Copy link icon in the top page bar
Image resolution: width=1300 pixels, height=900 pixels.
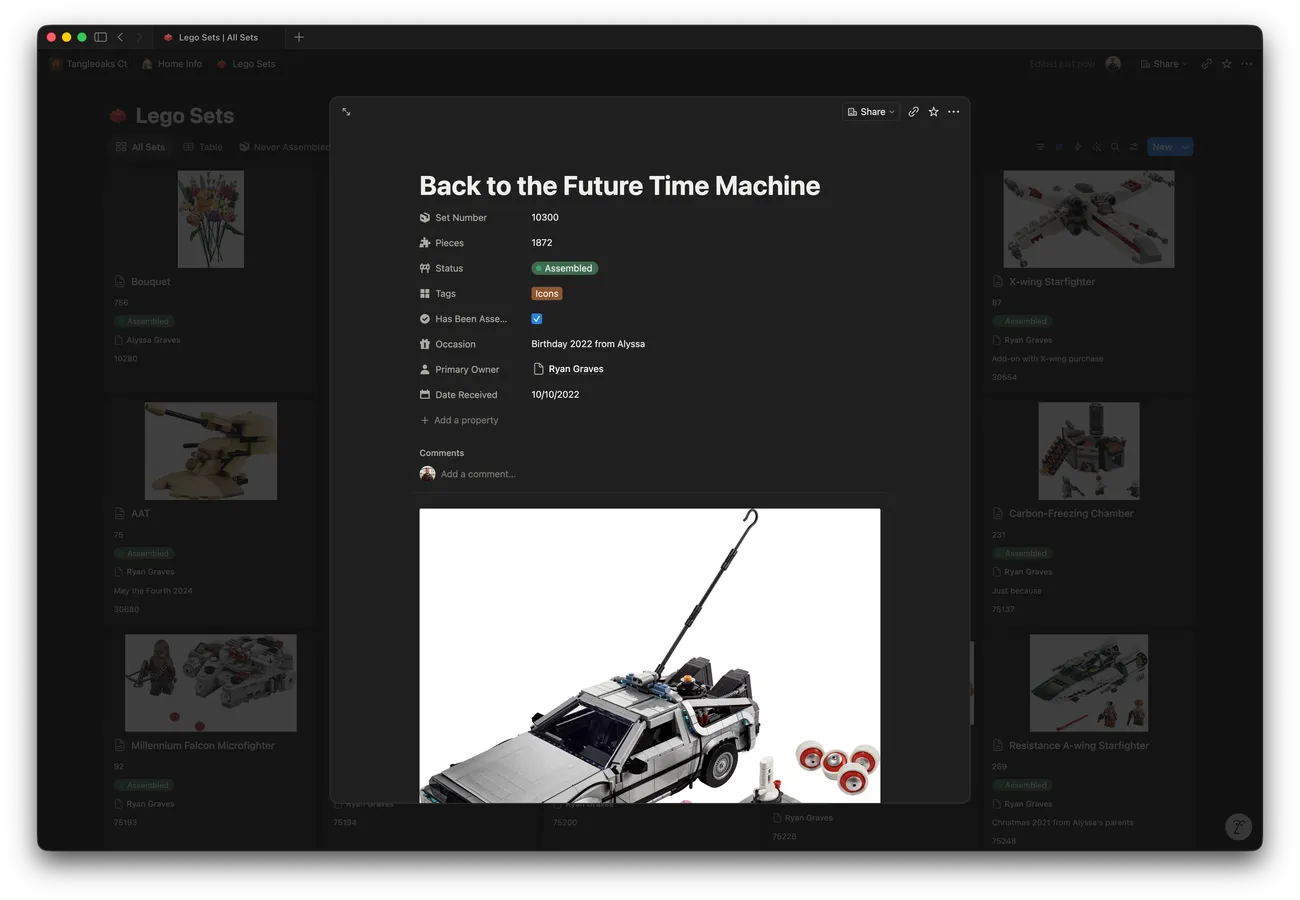1207,64
